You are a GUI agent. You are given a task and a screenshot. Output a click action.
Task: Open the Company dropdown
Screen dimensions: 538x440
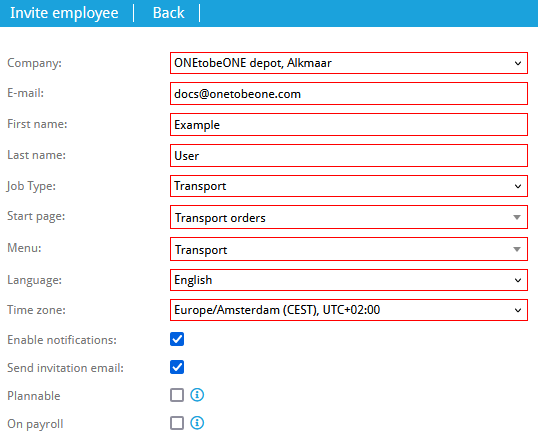tap(349, 63)
